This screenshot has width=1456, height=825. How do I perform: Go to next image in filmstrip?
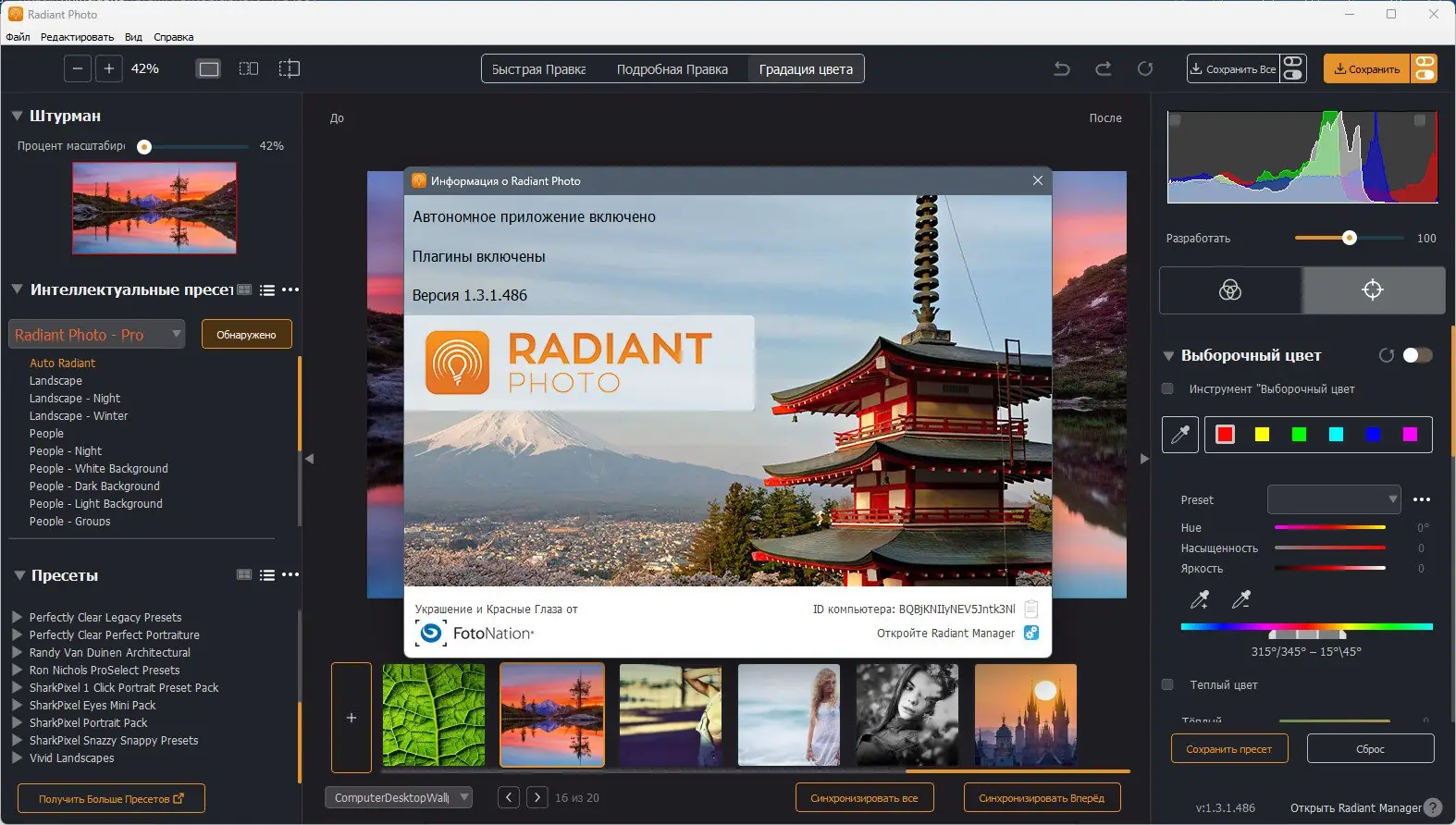point(537,797)
